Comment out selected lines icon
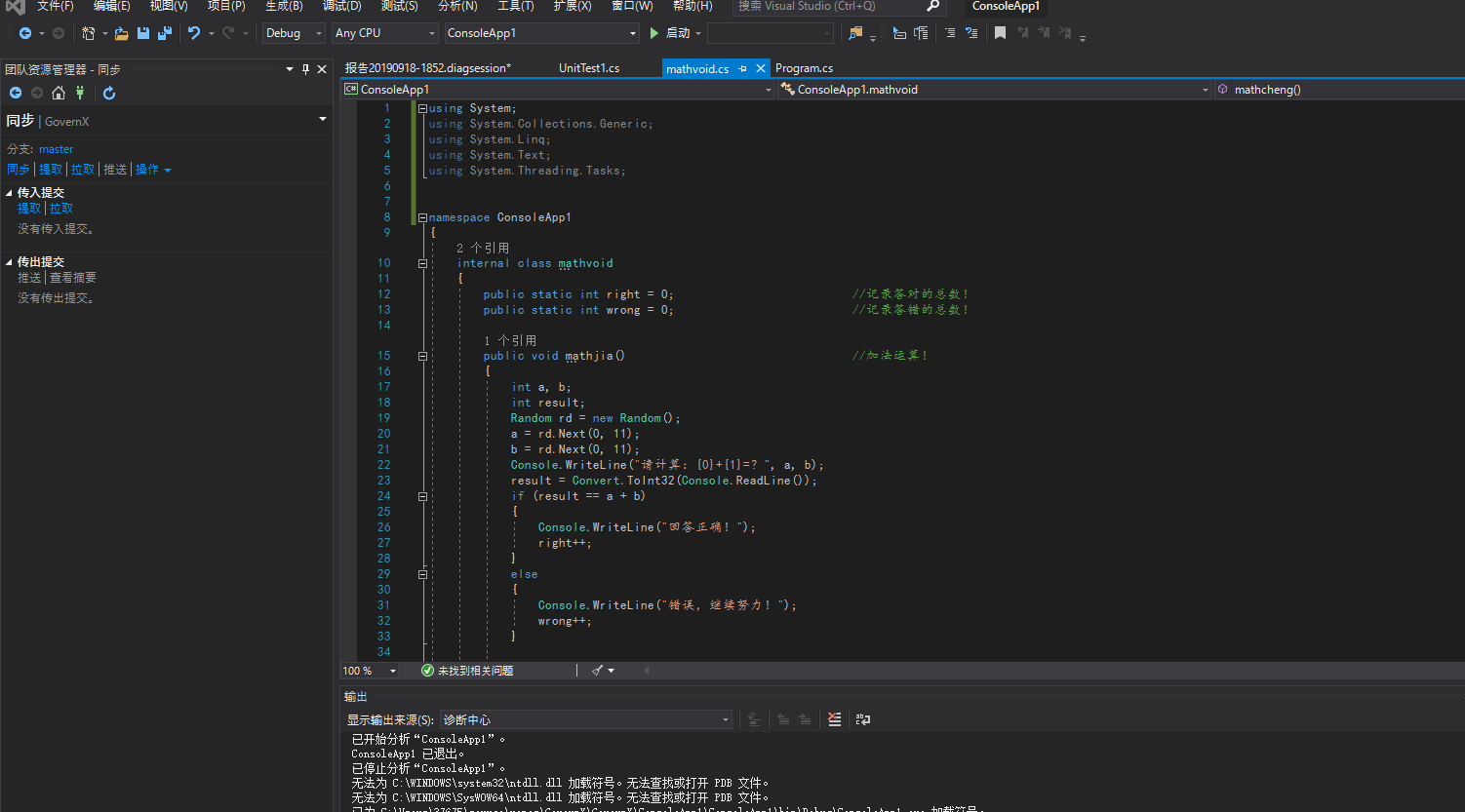The height and width of the screenshot is (812, 1465). [x=950, y=33]
